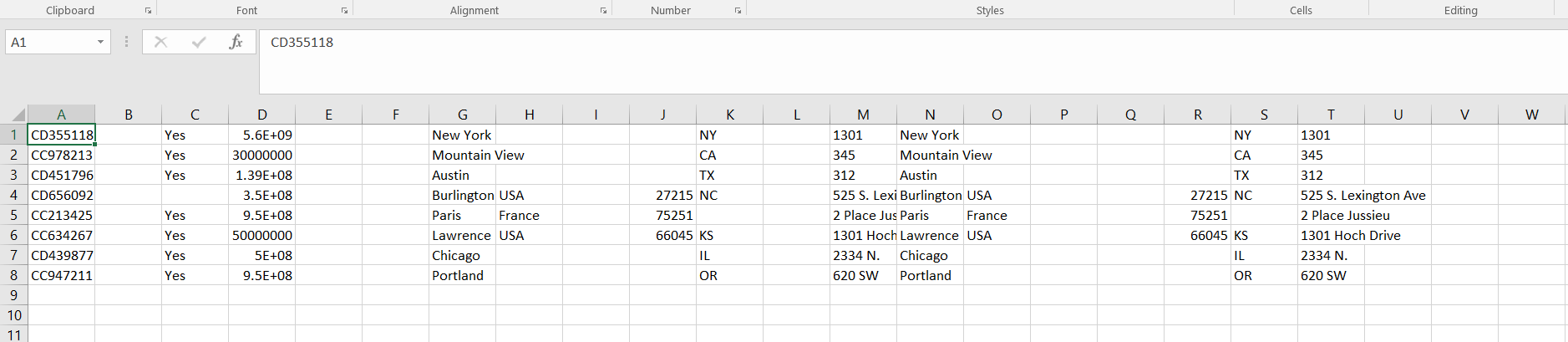Viewport: 1568px width, 342px height.
Task: Select row 4 header
Action: (x=13, y=195)
